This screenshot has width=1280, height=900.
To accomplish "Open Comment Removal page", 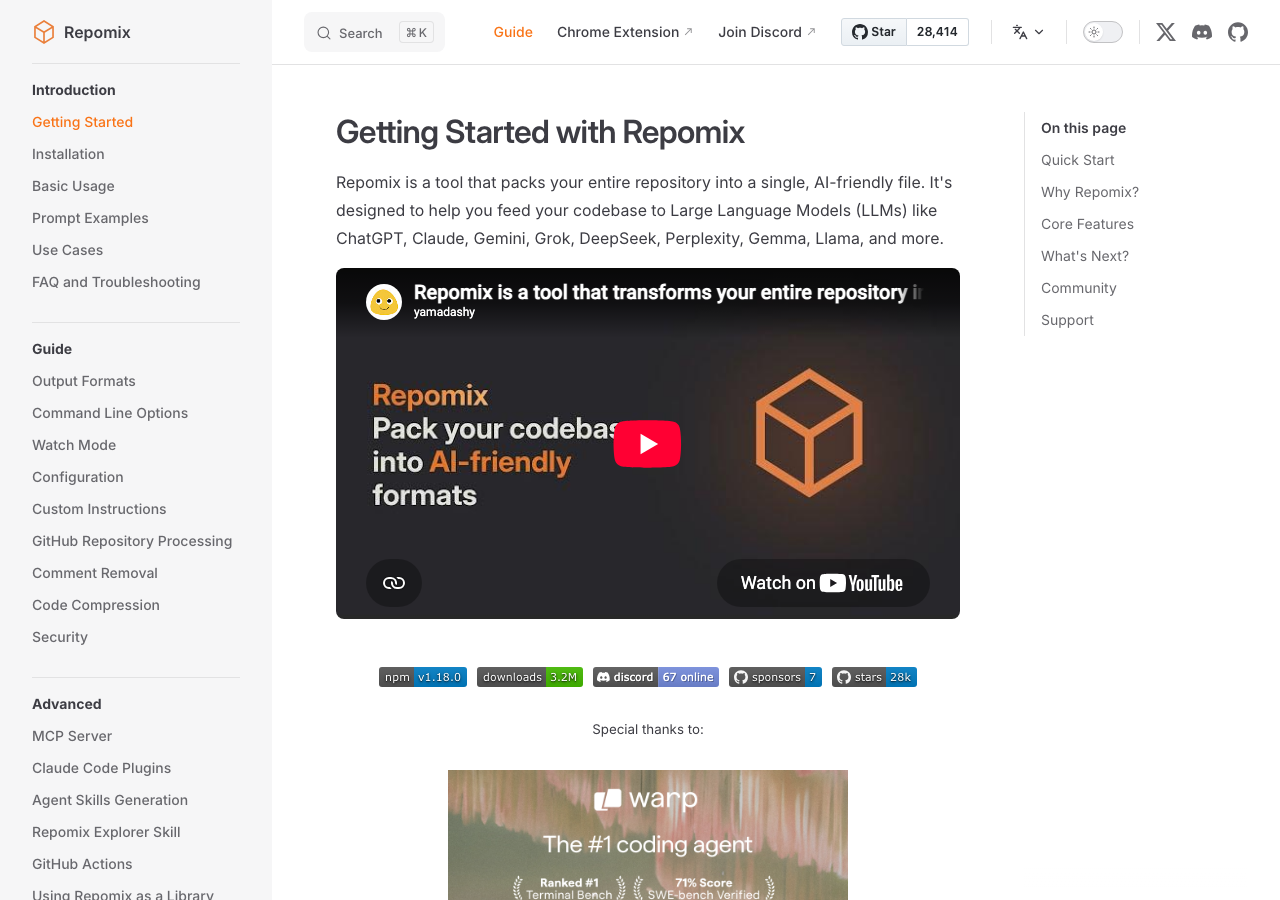I will coord(95,573).
